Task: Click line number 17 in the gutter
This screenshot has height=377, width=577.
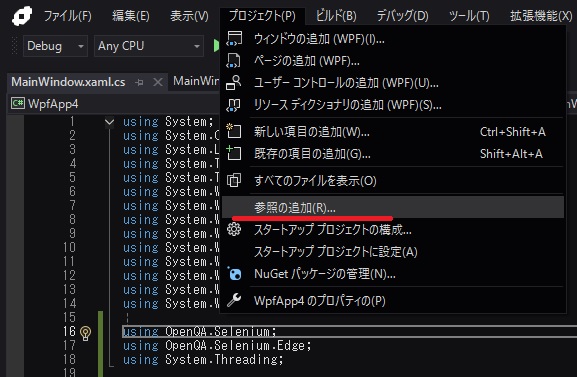Action: 69,346
